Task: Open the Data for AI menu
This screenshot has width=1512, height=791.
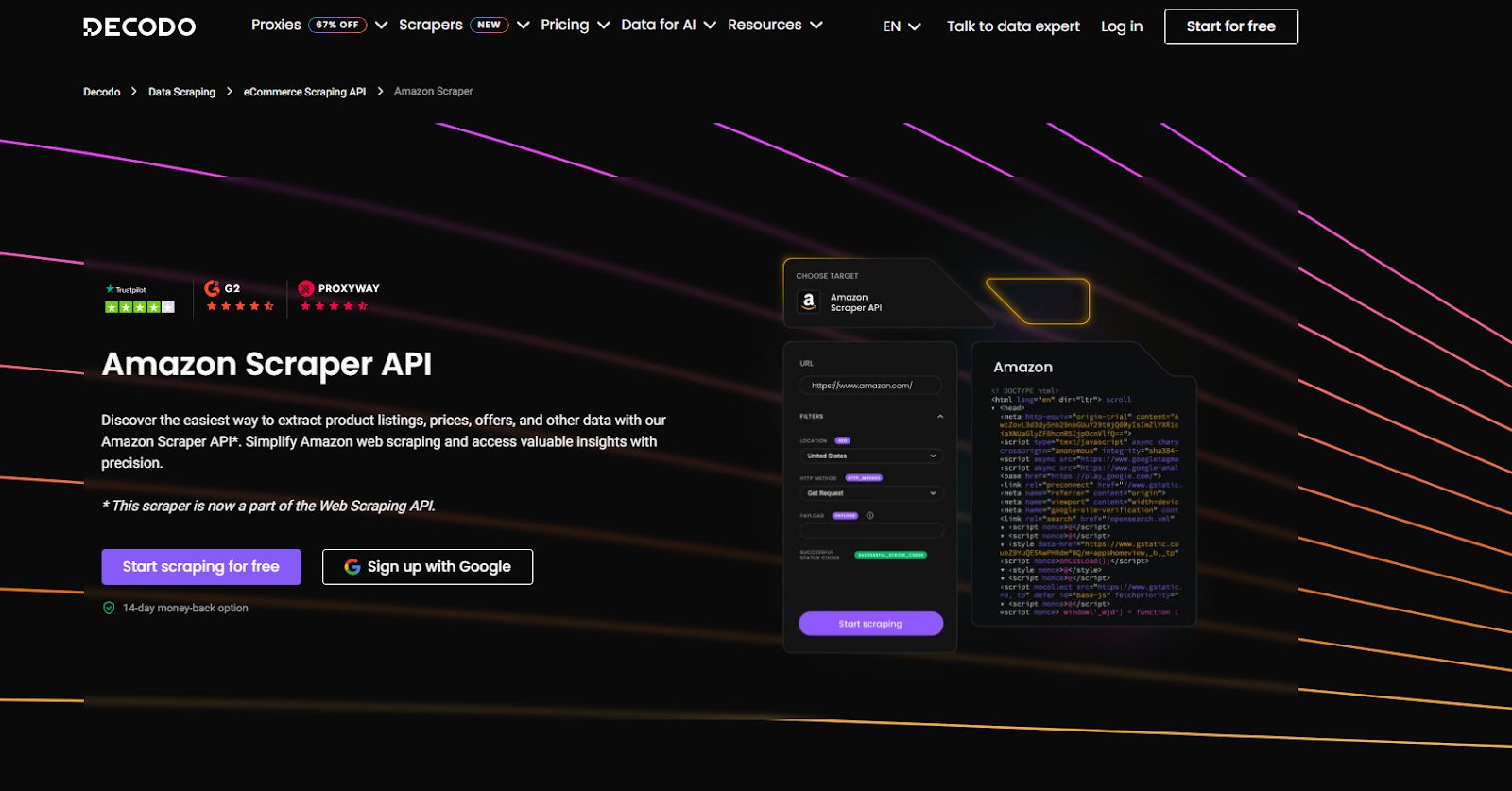Action: coord(658,25)
